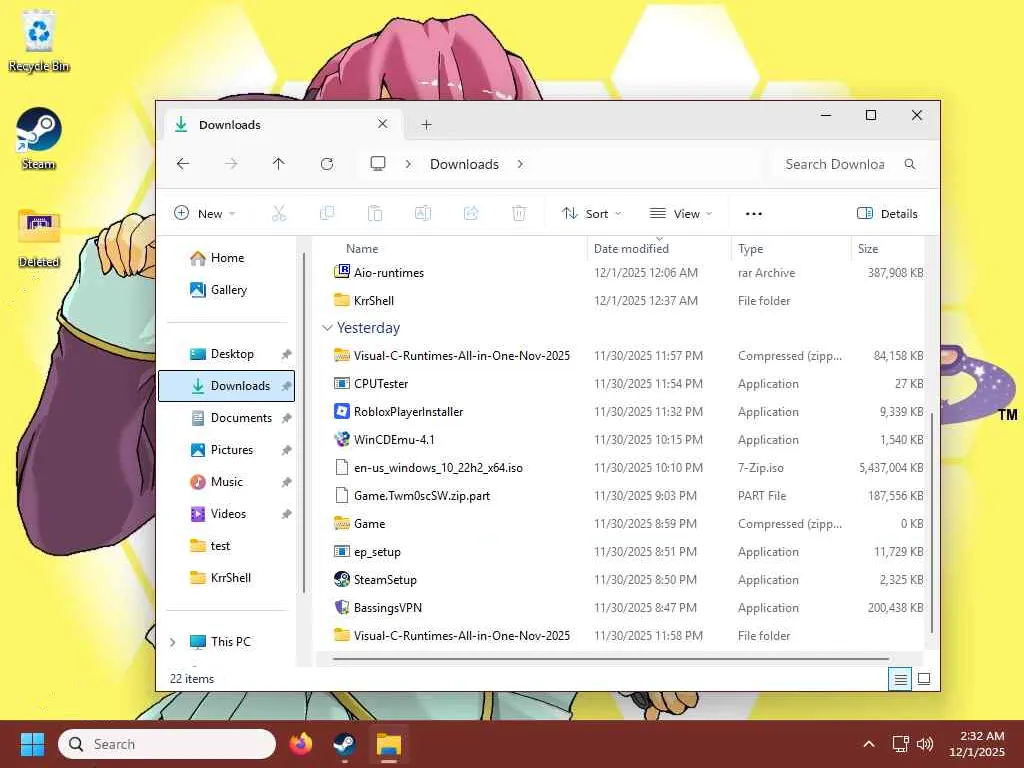Open Deleted folder on desktop
The height and width of the screenshot is (768, 1024).
[39, 238]
